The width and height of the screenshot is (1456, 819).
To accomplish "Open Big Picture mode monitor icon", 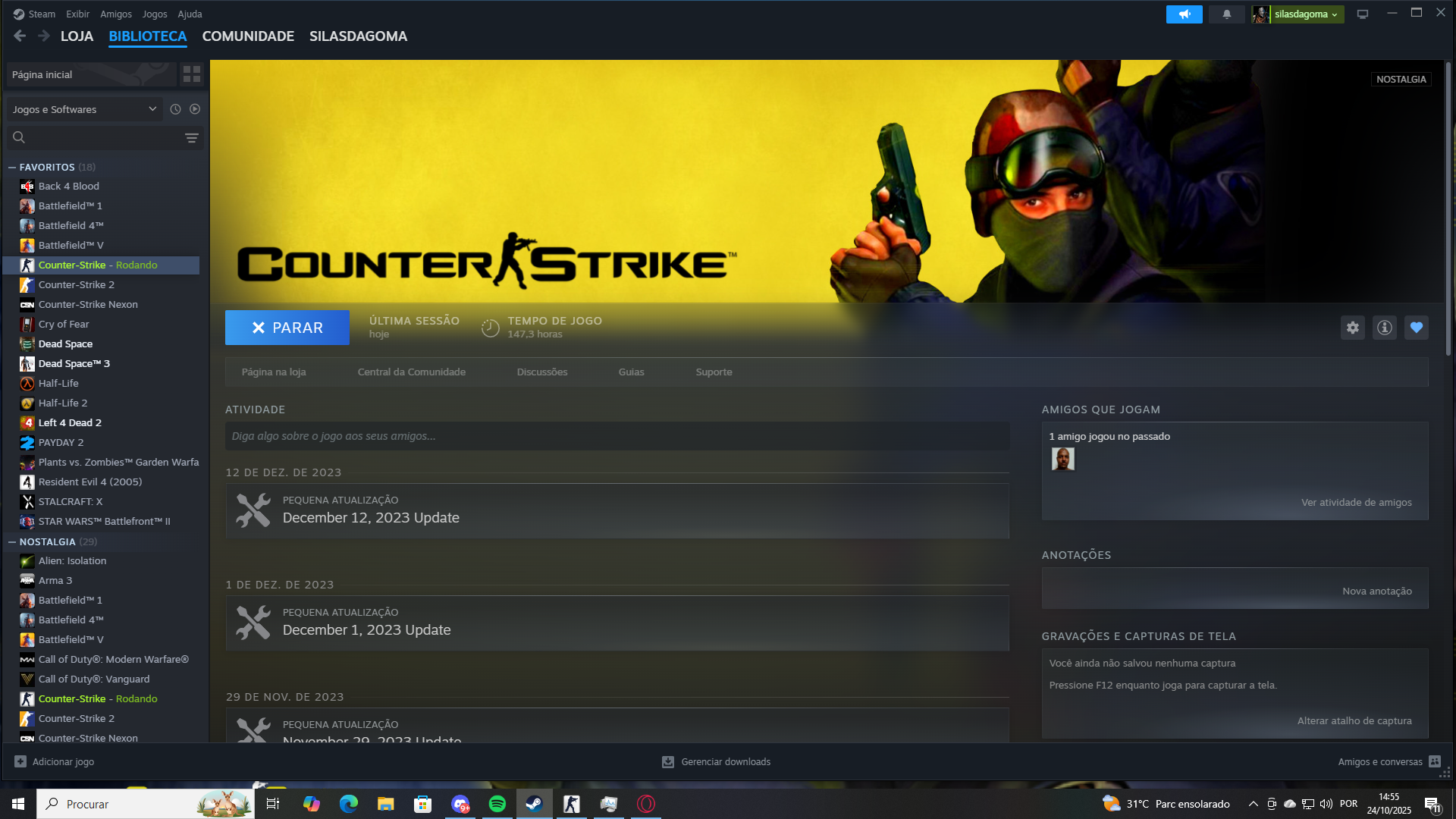I will 1363,14.
